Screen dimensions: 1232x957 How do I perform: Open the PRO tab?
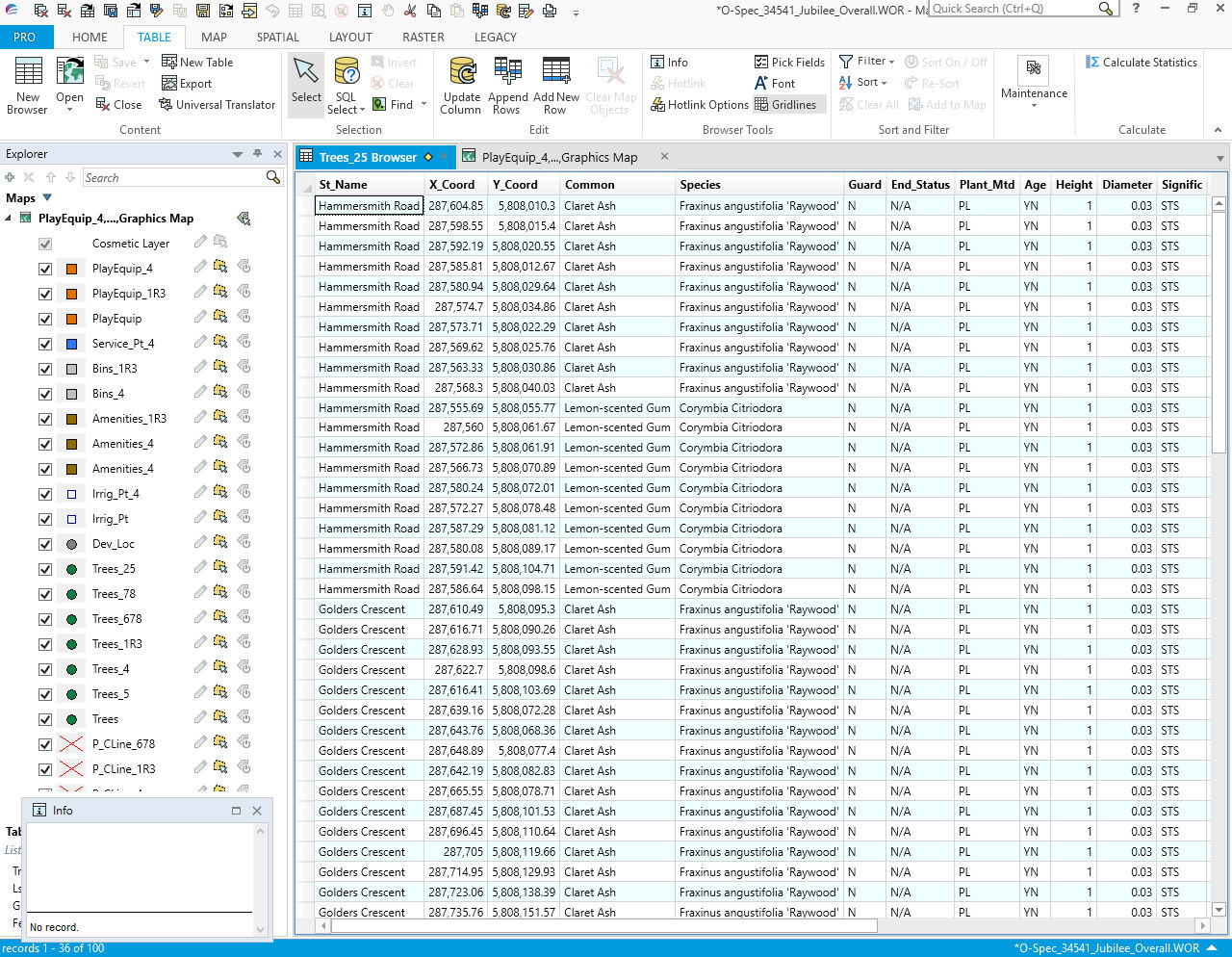[24, 37]
